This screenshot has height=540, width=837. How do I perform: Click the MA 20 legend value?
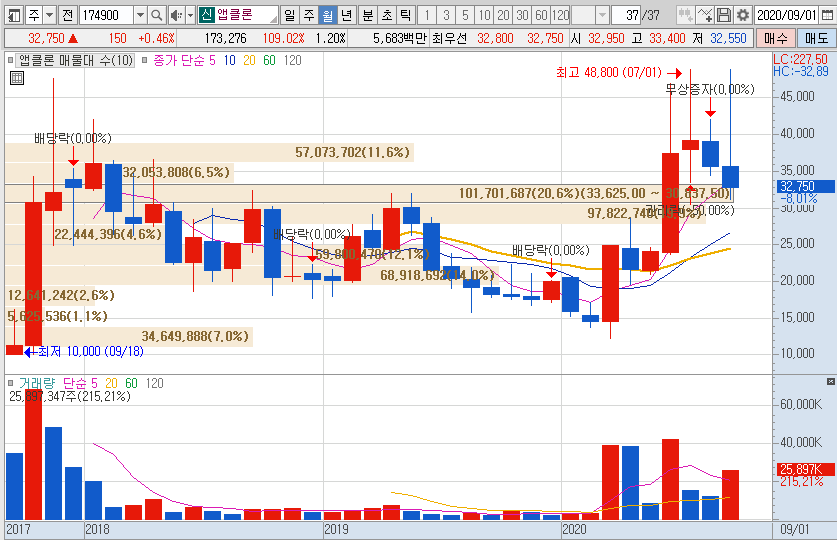click(x=249, y=60)
